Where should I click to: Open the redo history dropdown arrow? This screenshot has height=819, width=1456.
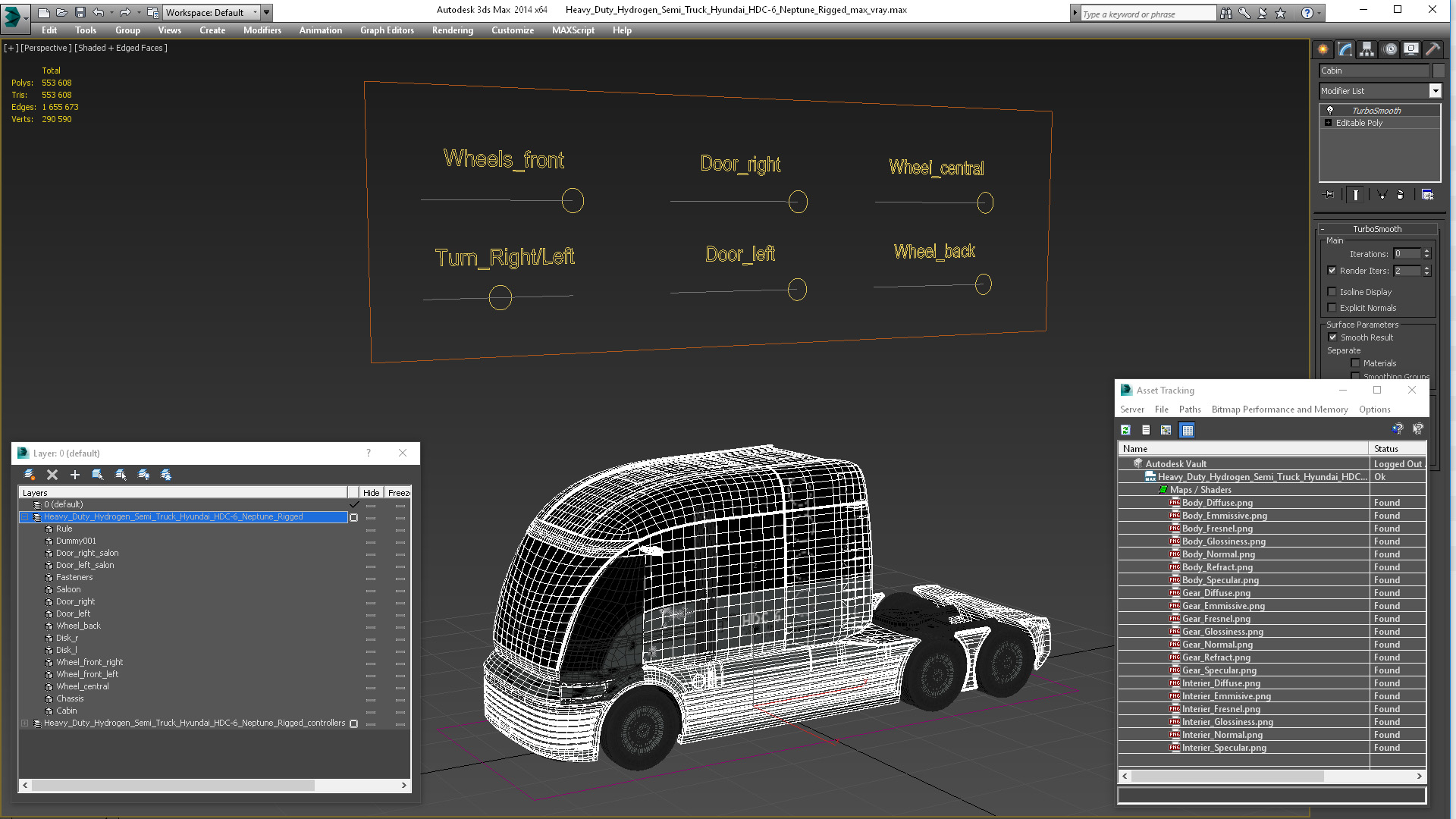tap(138, 12)
